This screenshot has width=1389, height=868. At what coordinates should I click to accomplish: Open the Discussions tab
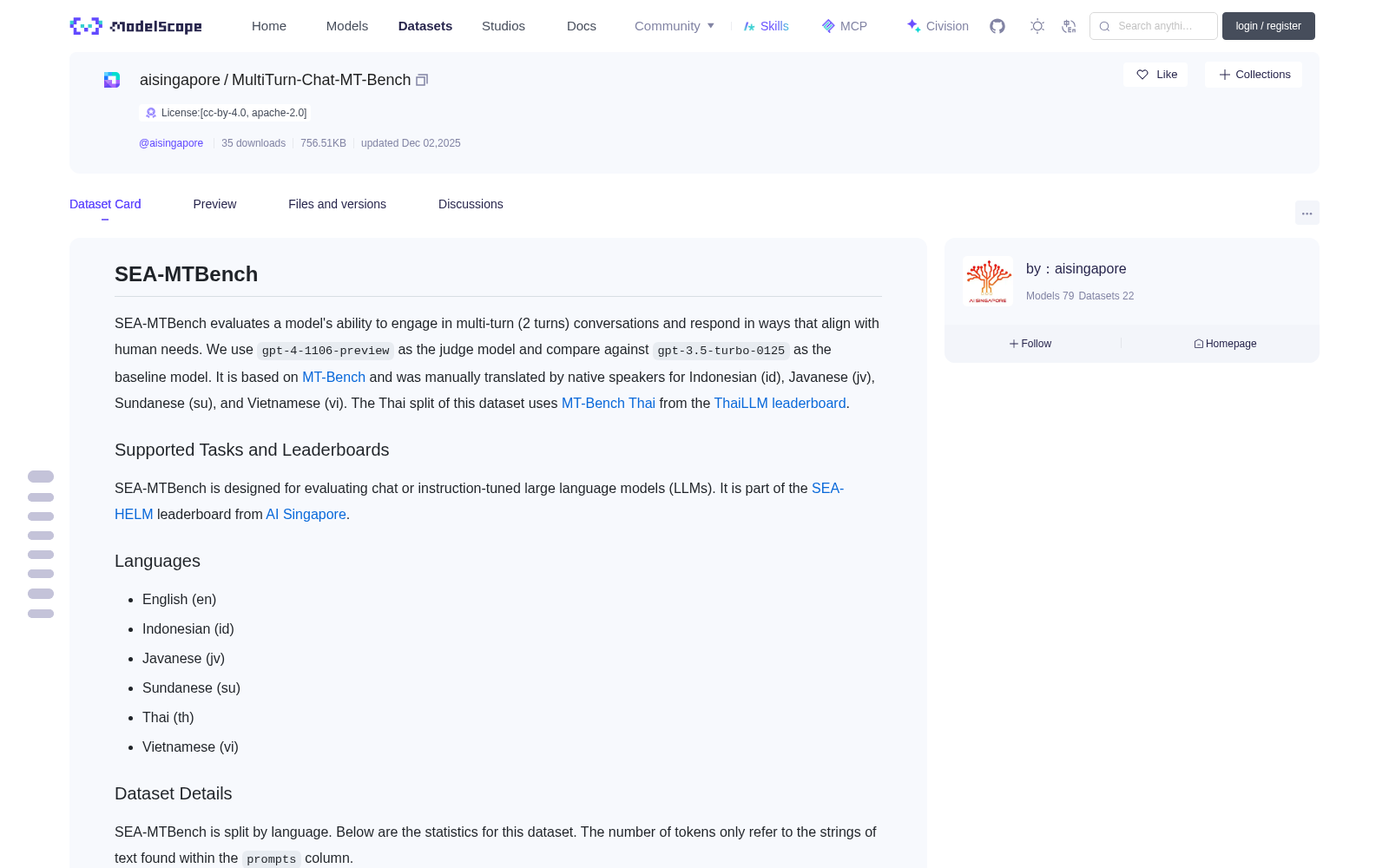coord(471,204)
